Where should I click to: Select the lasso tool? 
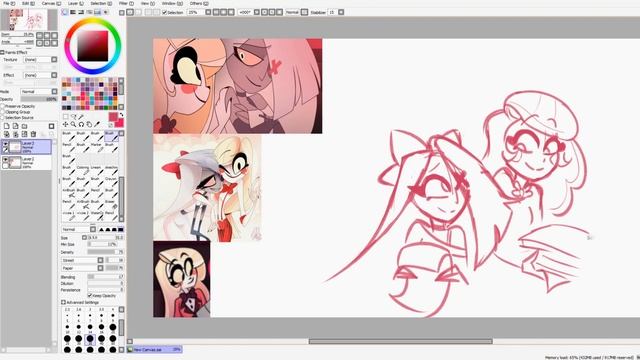(73, 117)
